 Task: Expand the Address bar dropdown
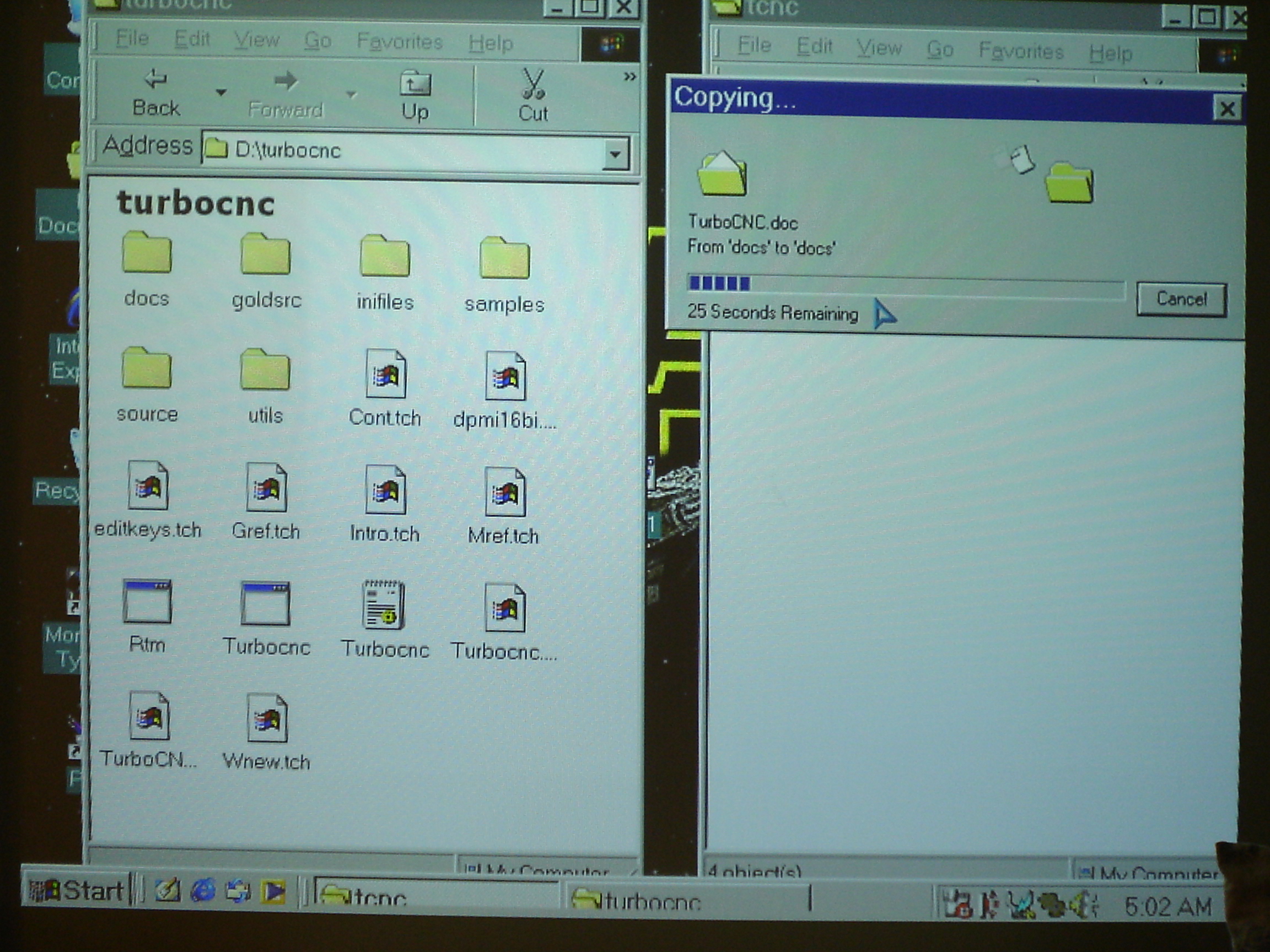coord(616,154)
